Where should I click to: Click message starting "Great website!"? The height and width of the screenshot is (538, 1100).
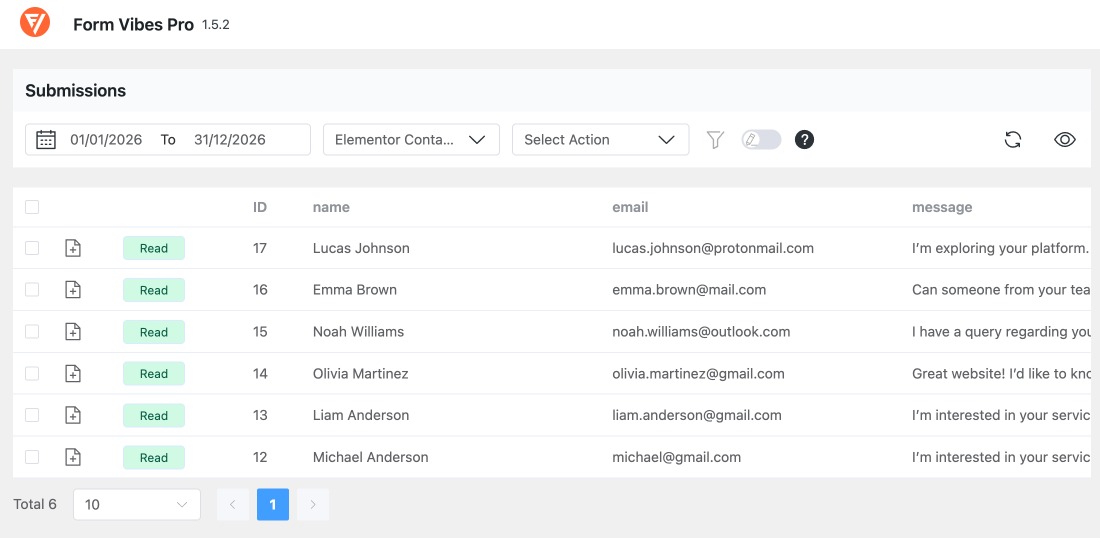[x=1001, y=374]
